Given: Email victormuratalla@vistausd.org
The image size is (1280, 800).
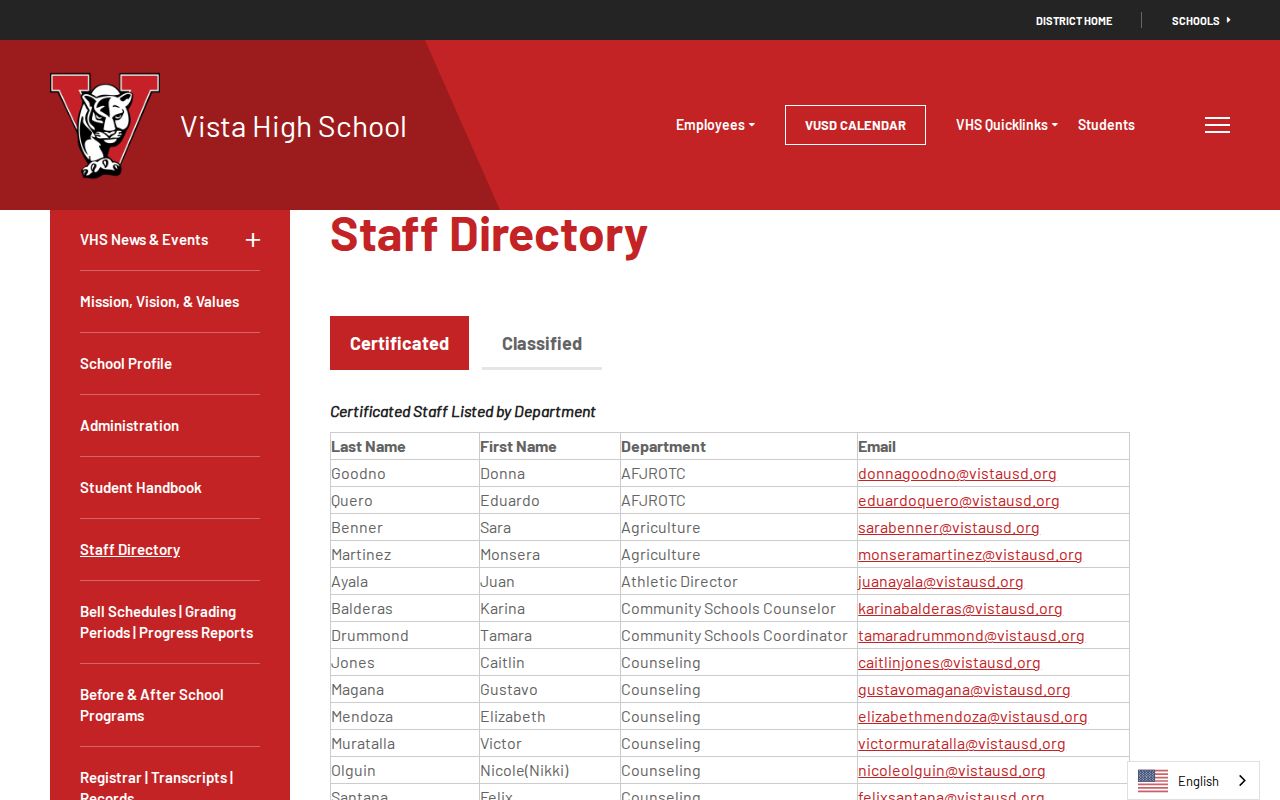Looking at the screenshot, I should [961, 744].
